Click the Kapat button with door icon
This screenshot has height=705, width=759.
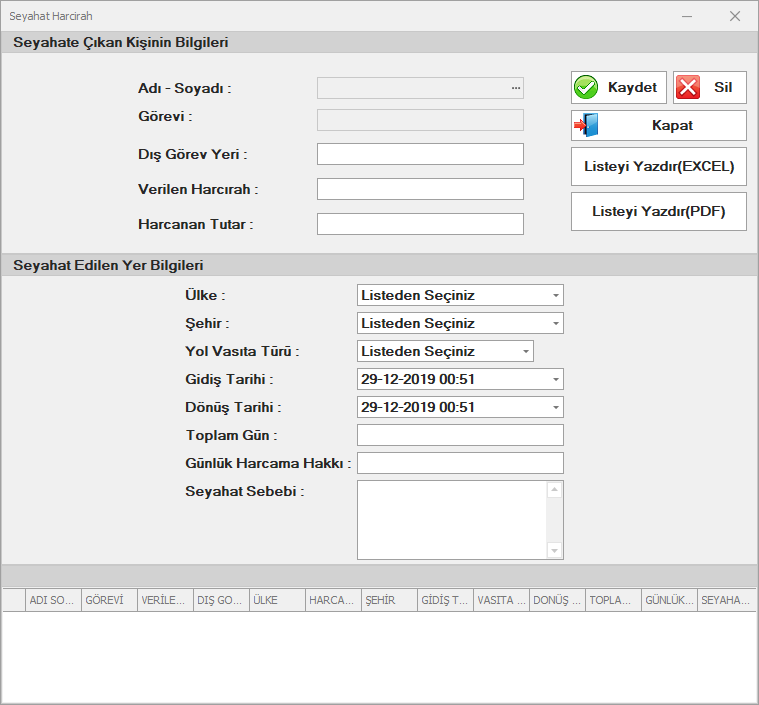(659, 125)
